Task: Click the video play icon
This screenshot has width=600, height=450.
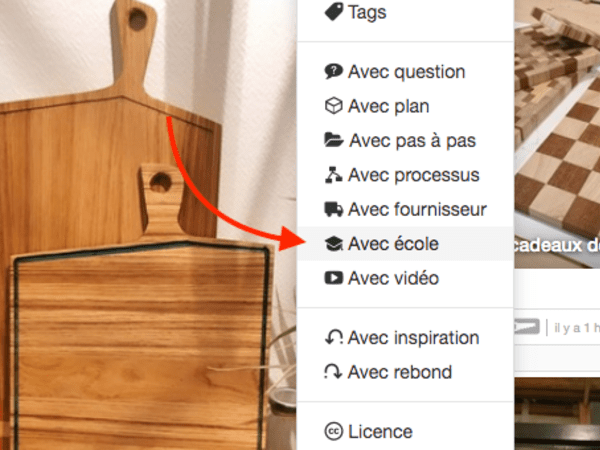Action: coord(334,278)
